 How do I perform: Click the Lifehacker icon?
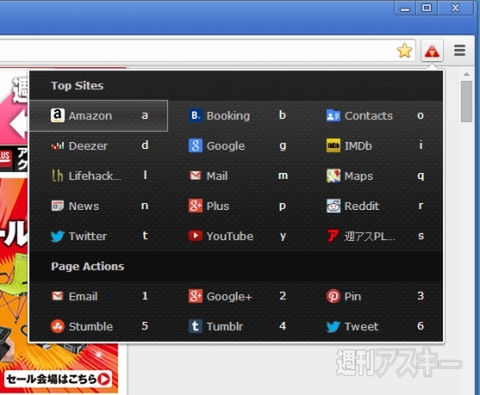point(57,176)
